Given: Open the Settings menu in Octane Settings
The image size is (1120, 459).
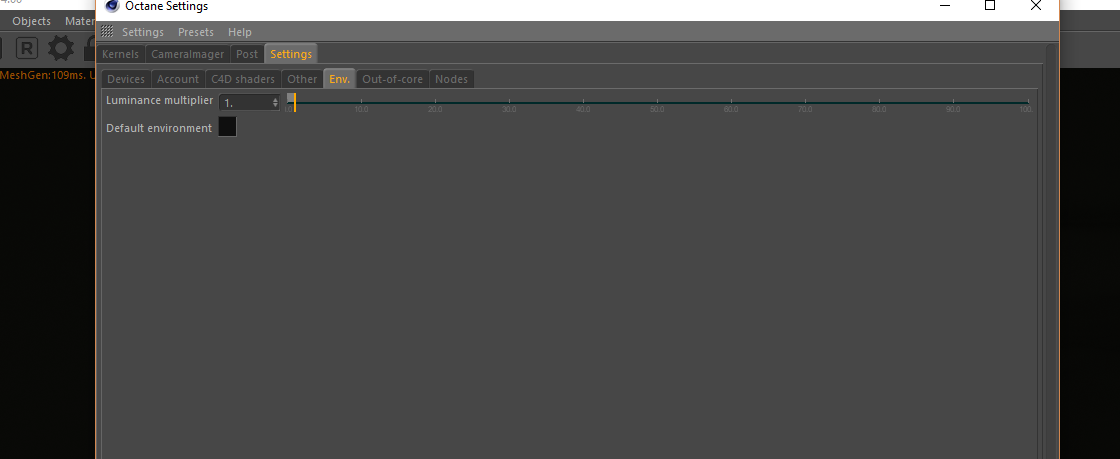Looking at the screenshot, I should [143, 32].
